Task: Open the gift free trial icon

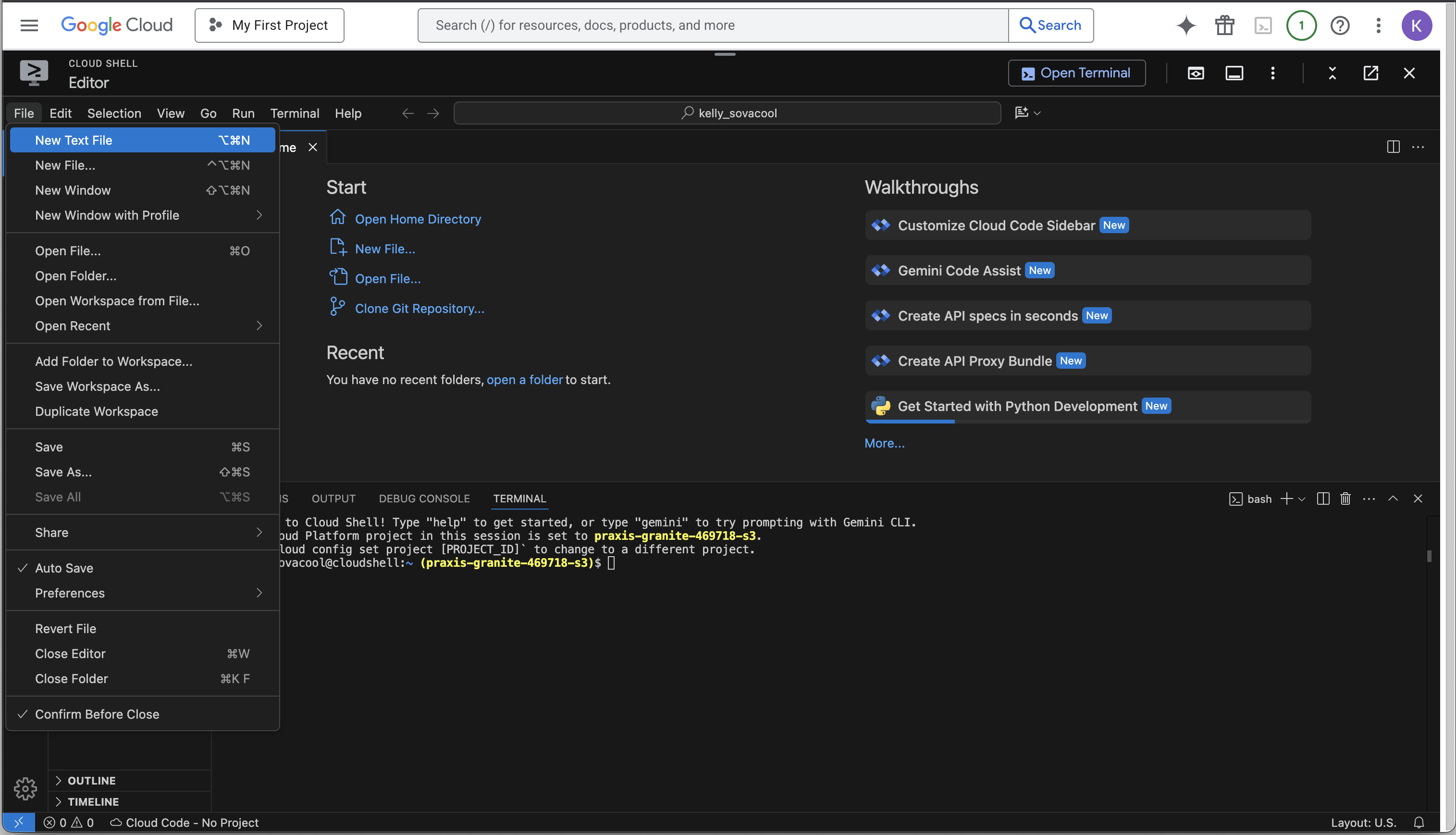Action: pos(1224,25)
